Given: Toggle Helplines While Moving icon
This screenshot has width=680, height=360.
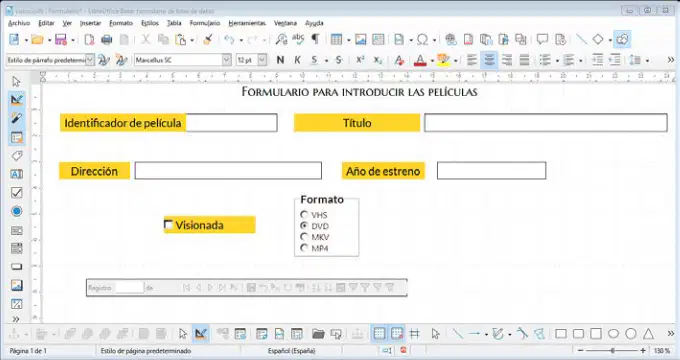Looking at the screenshot, I should (415, 334).
